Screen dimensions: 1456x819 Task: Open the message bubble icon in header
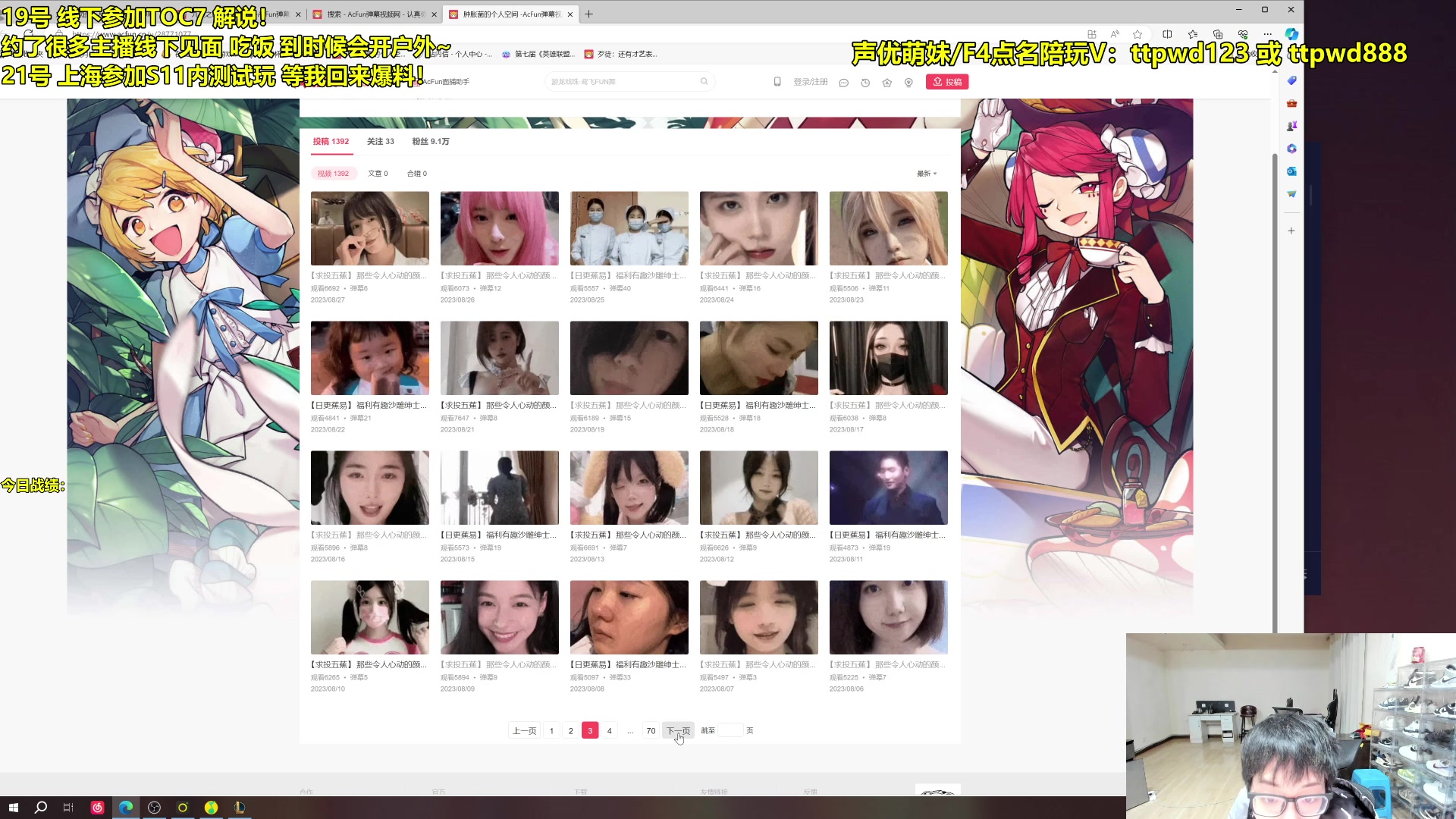click(x=843, y=83)
